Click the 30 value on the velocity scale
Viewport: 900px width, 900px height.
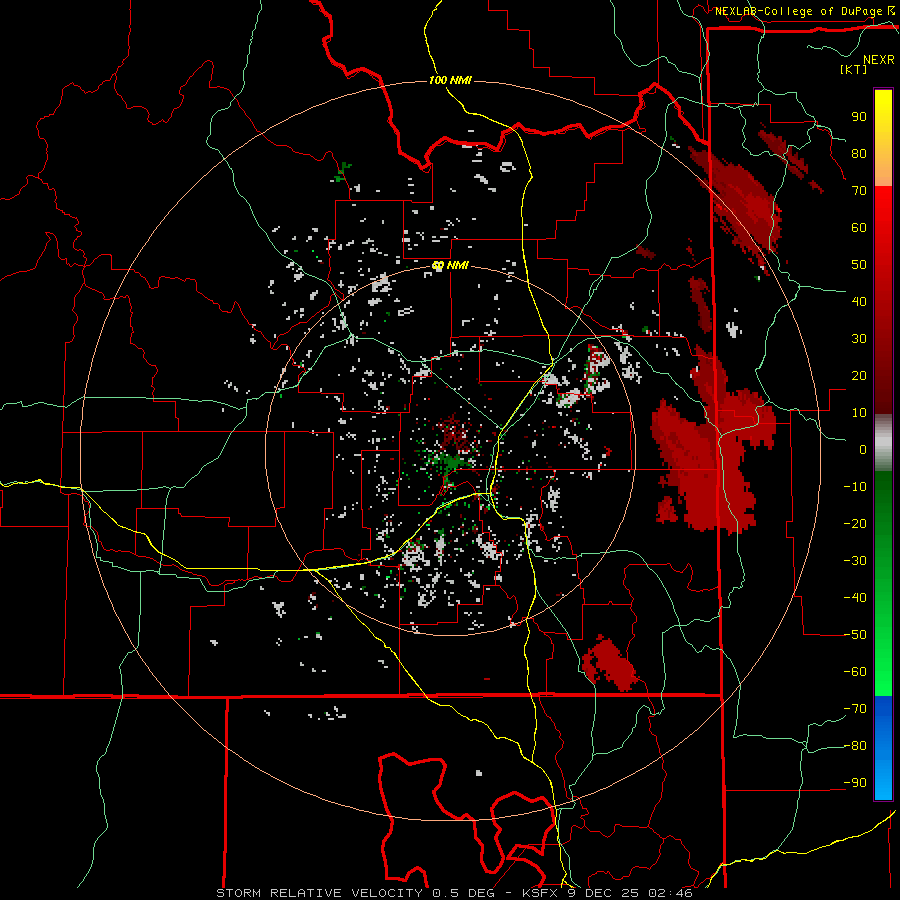coord(859,339)
